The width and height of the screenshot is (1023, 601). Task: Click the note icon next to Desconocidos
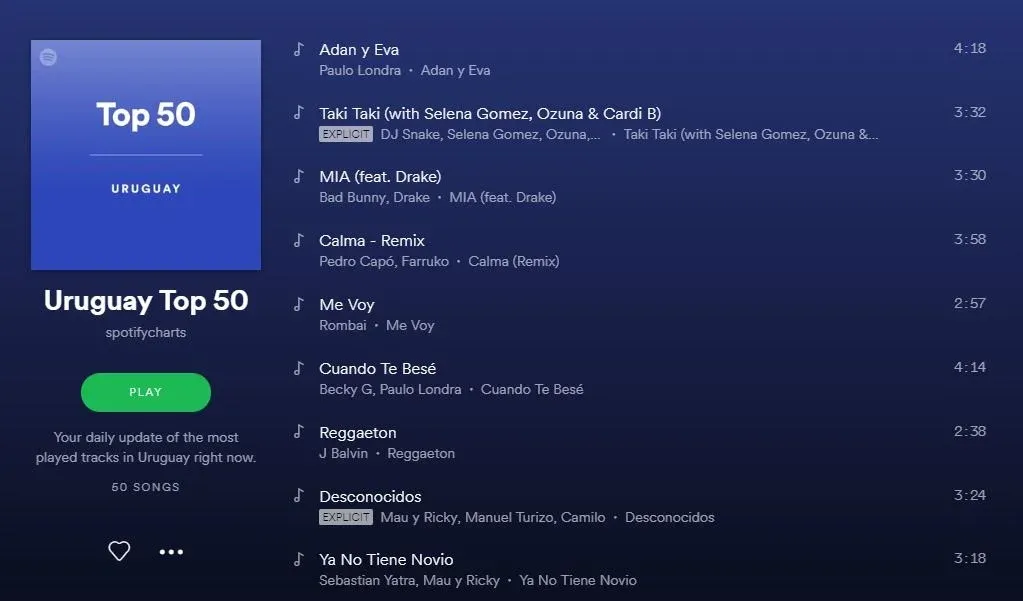(x=299, y=495)
